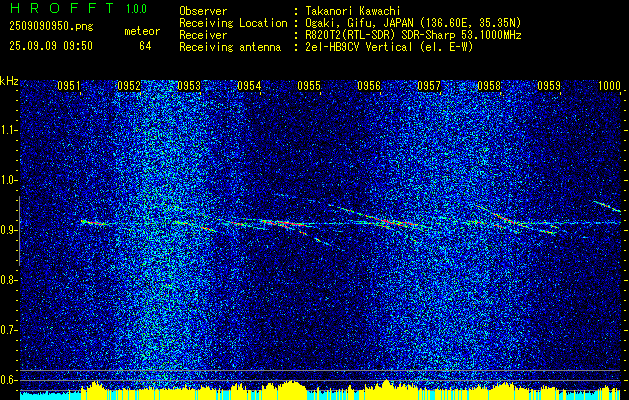629x400 pixels.
Task: Click the Receiving Location field label
Action: tap(233, 23)
